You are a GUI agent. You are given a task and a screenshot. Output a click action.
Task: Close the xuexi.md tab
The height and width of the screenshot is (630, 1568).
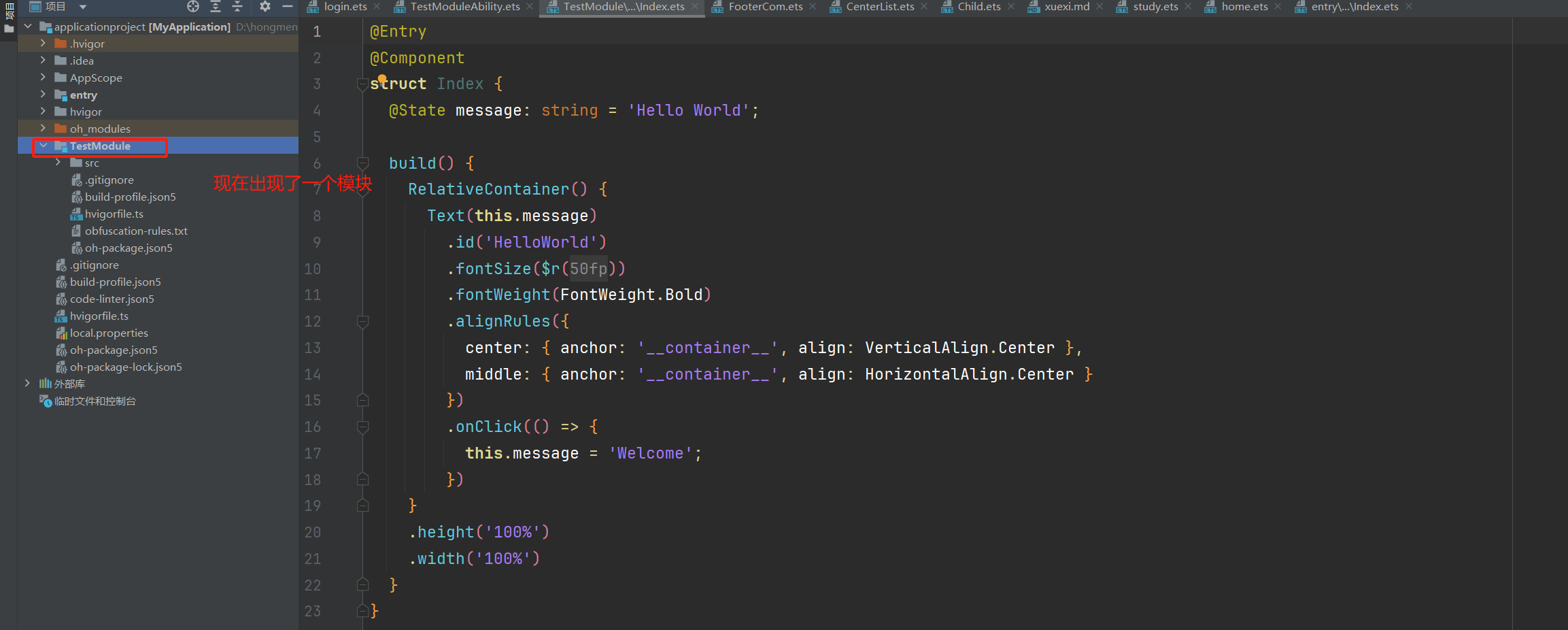[1100, 7]
